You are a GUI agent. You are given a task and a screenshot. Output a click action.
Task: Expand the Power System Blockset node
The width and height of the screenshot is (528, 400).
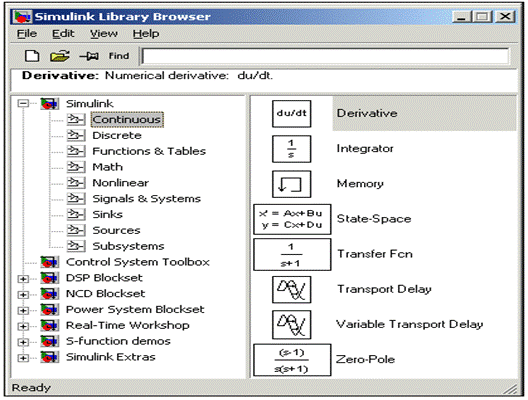point(23,310)
